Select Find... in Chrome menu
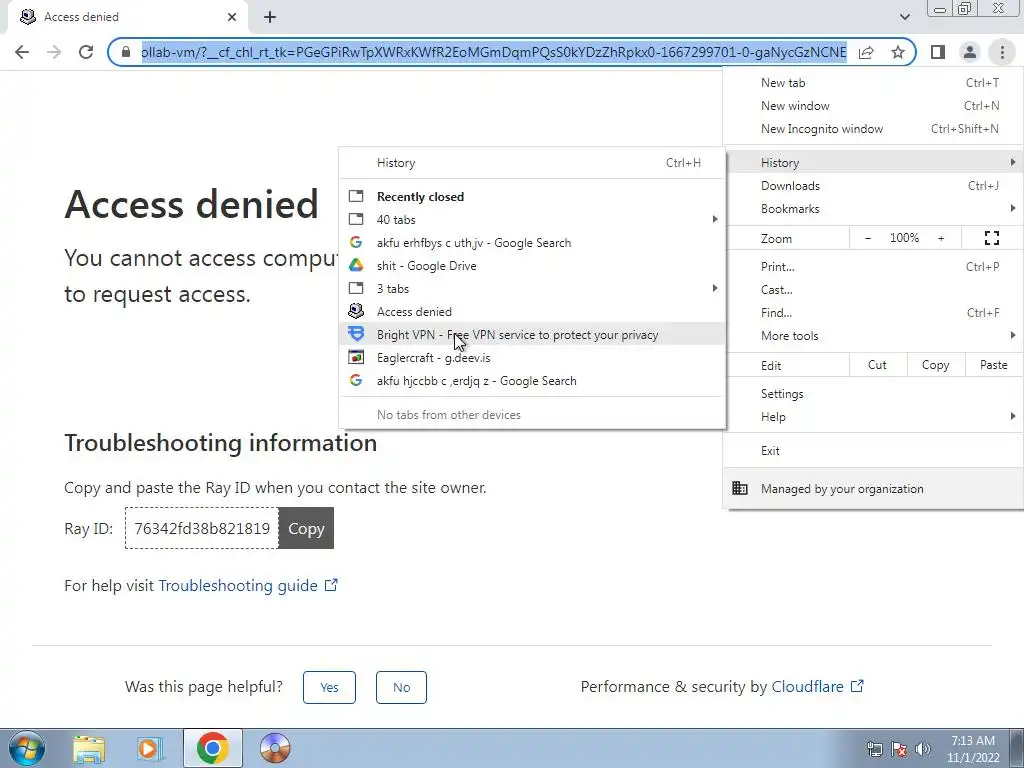The width and height of the screenshot is (1024, 768). tap(872, 312)
